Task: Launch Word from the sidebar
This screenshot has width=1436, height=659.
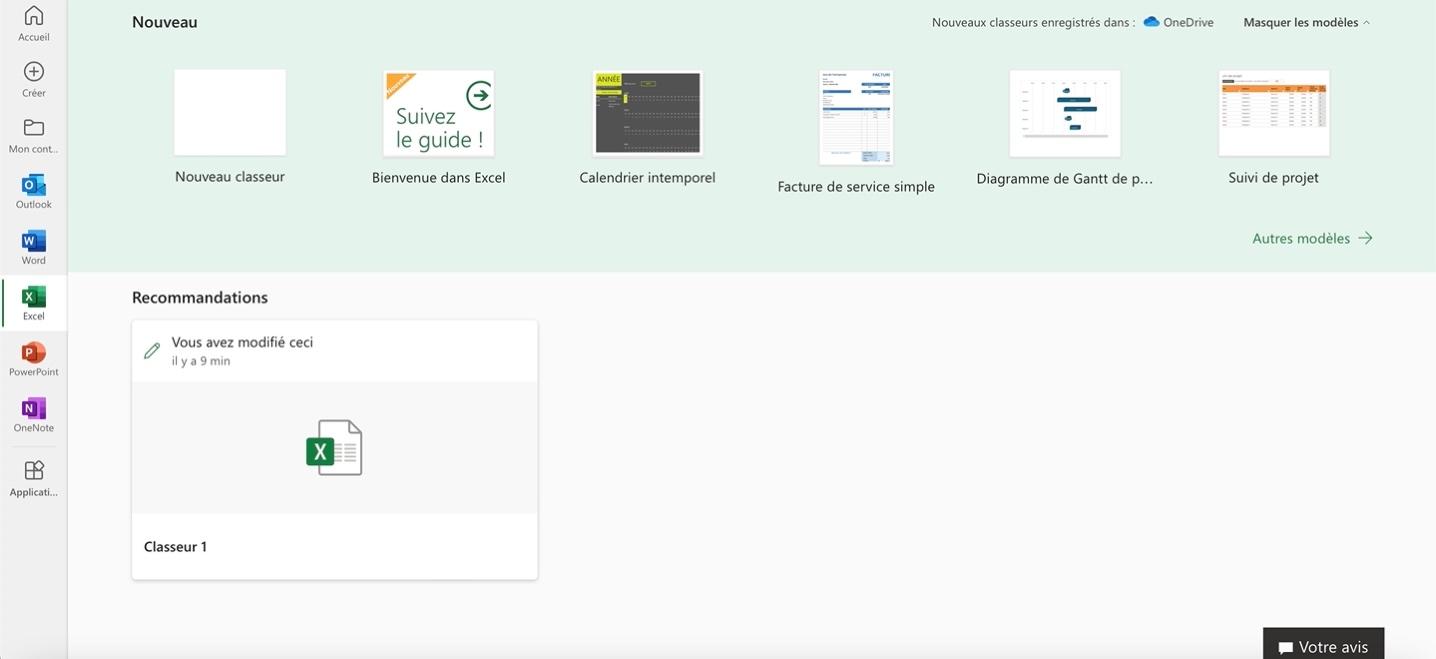Action: tap(34, 241)
